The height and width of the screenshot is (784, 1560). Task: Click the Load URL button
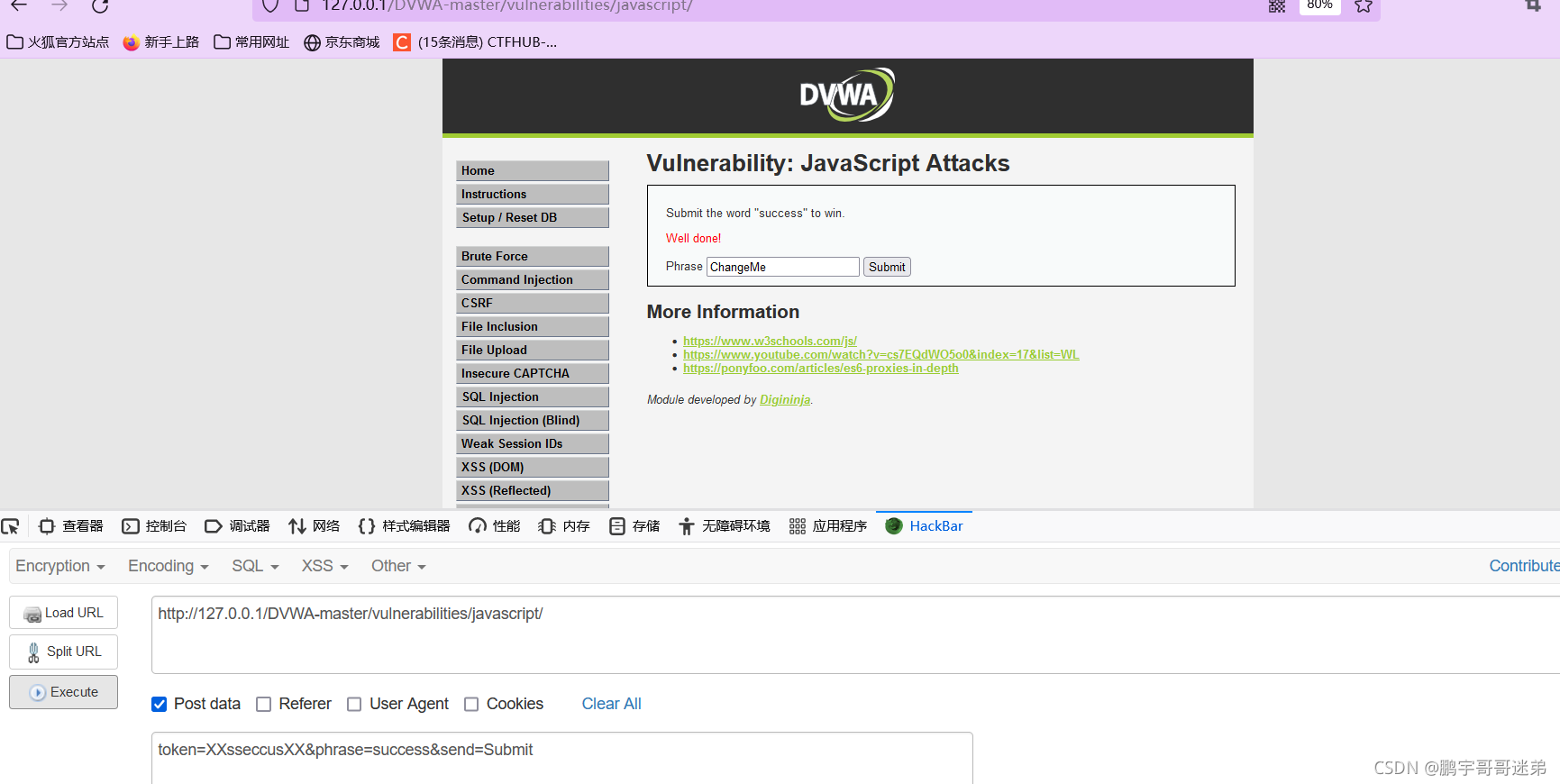coord(63,613)
